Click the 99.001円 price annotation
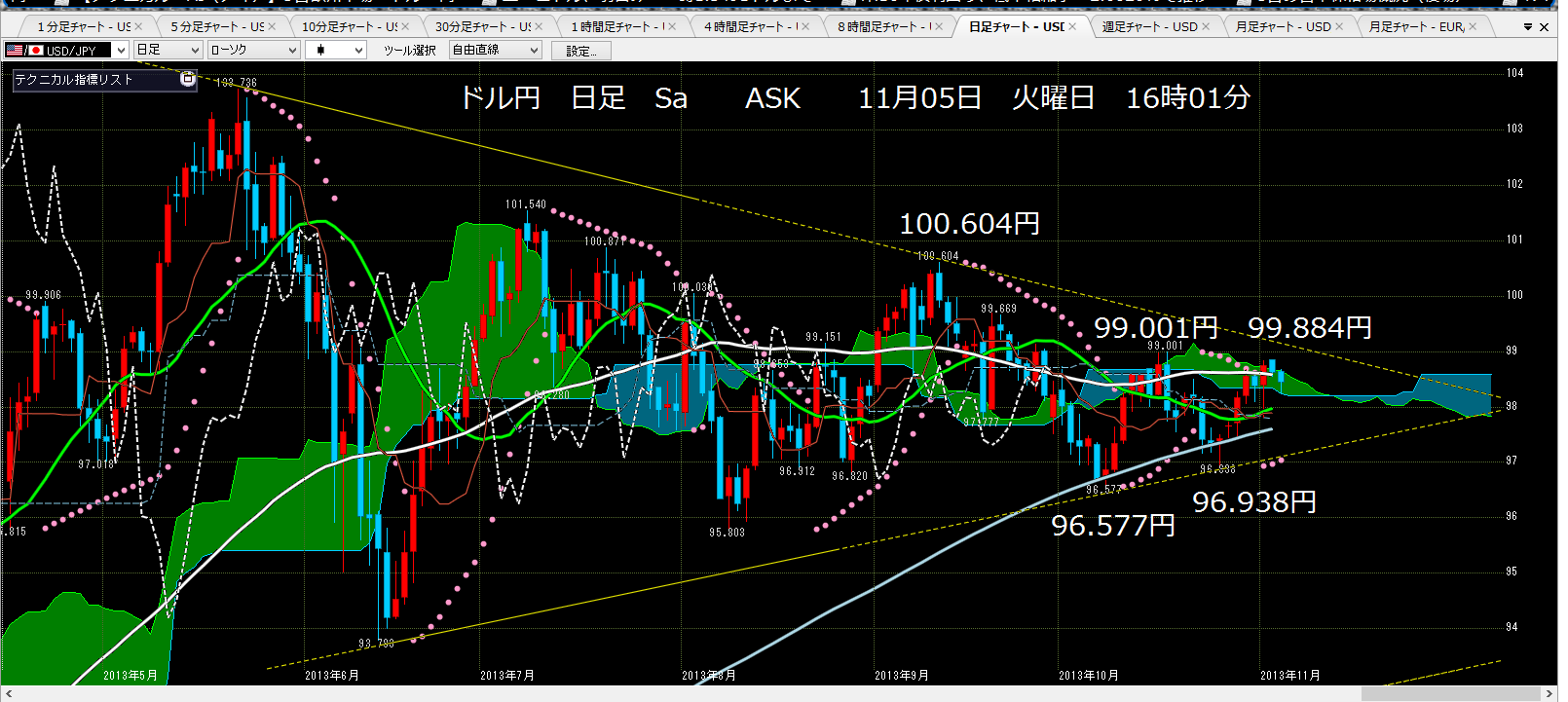The height and width of the screenshot is (702, 1568). click(1156, 328)
